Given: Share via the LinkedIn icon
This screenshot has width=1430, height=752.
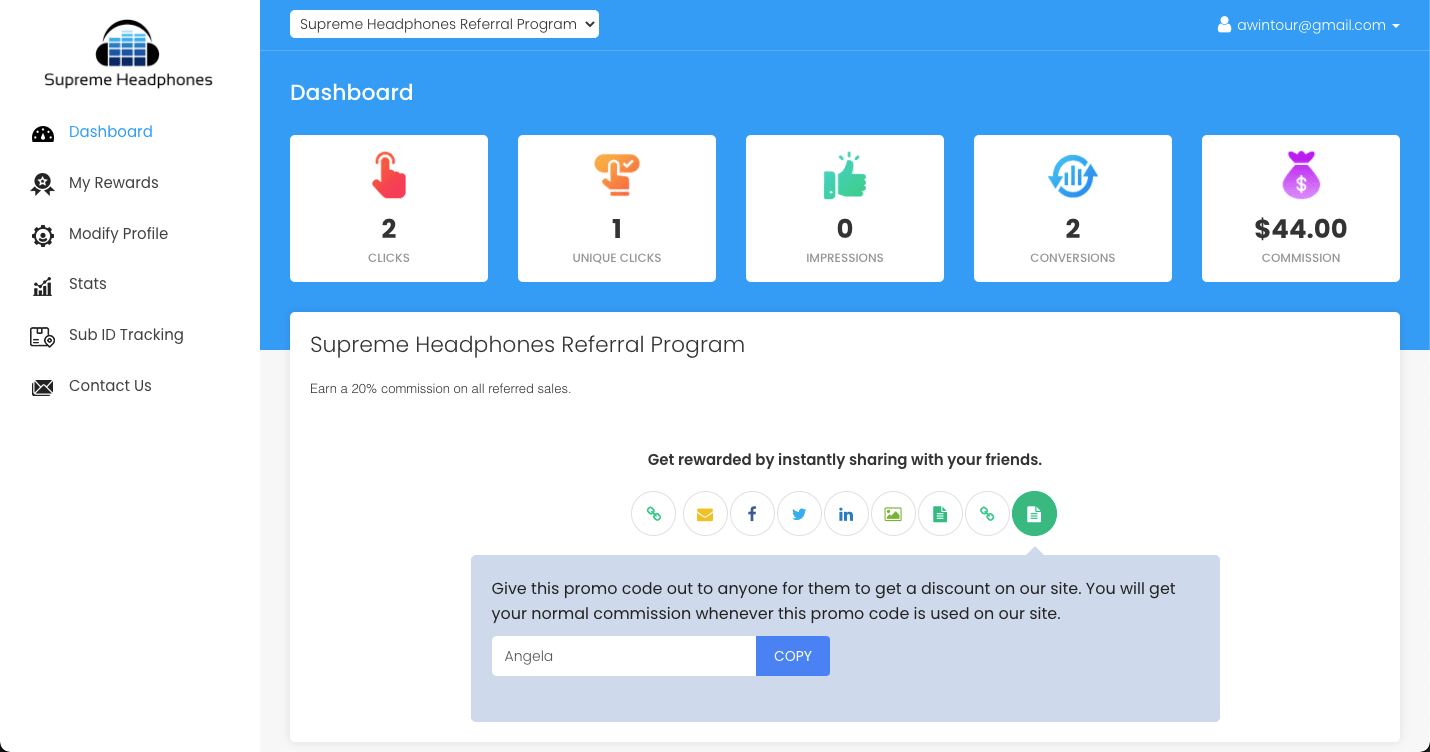Looking at the screenshot, I should tap(846, 515).
